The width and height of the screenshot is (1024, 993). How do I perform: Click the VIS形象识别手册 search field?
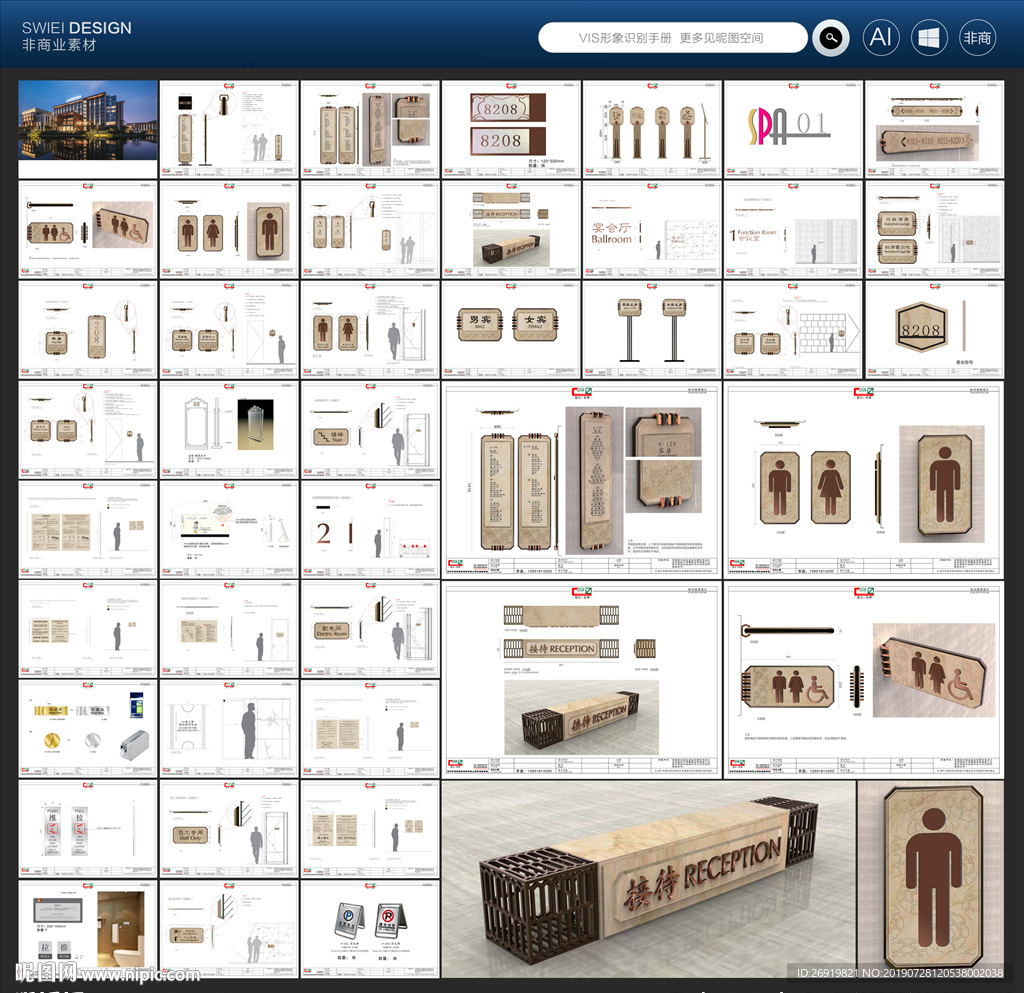pos(673,38)
